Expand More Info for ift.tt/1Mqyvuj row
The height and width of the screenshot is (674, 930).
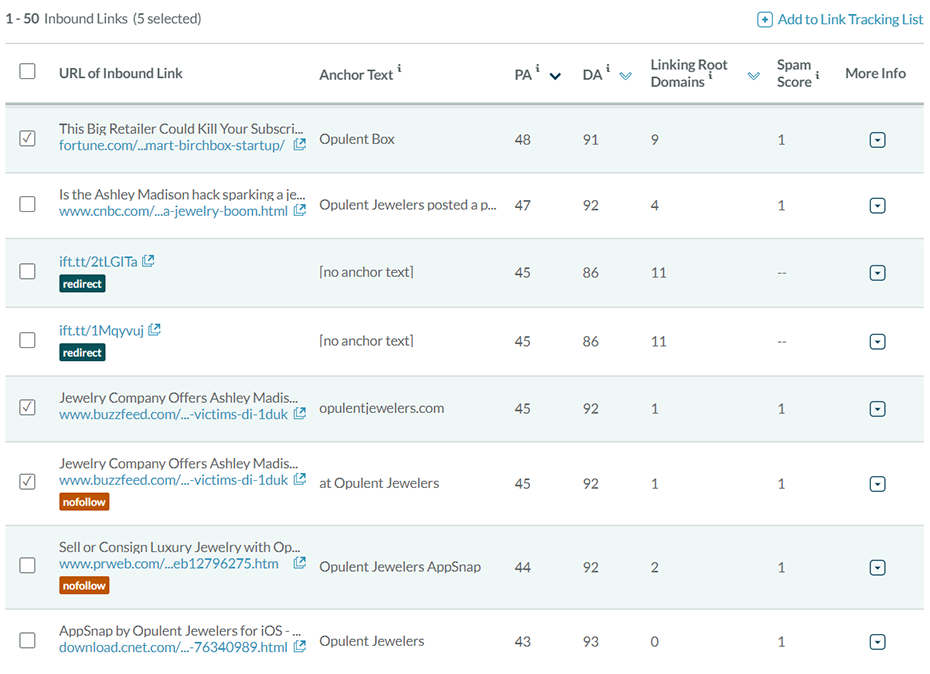(x=877, y=342)
